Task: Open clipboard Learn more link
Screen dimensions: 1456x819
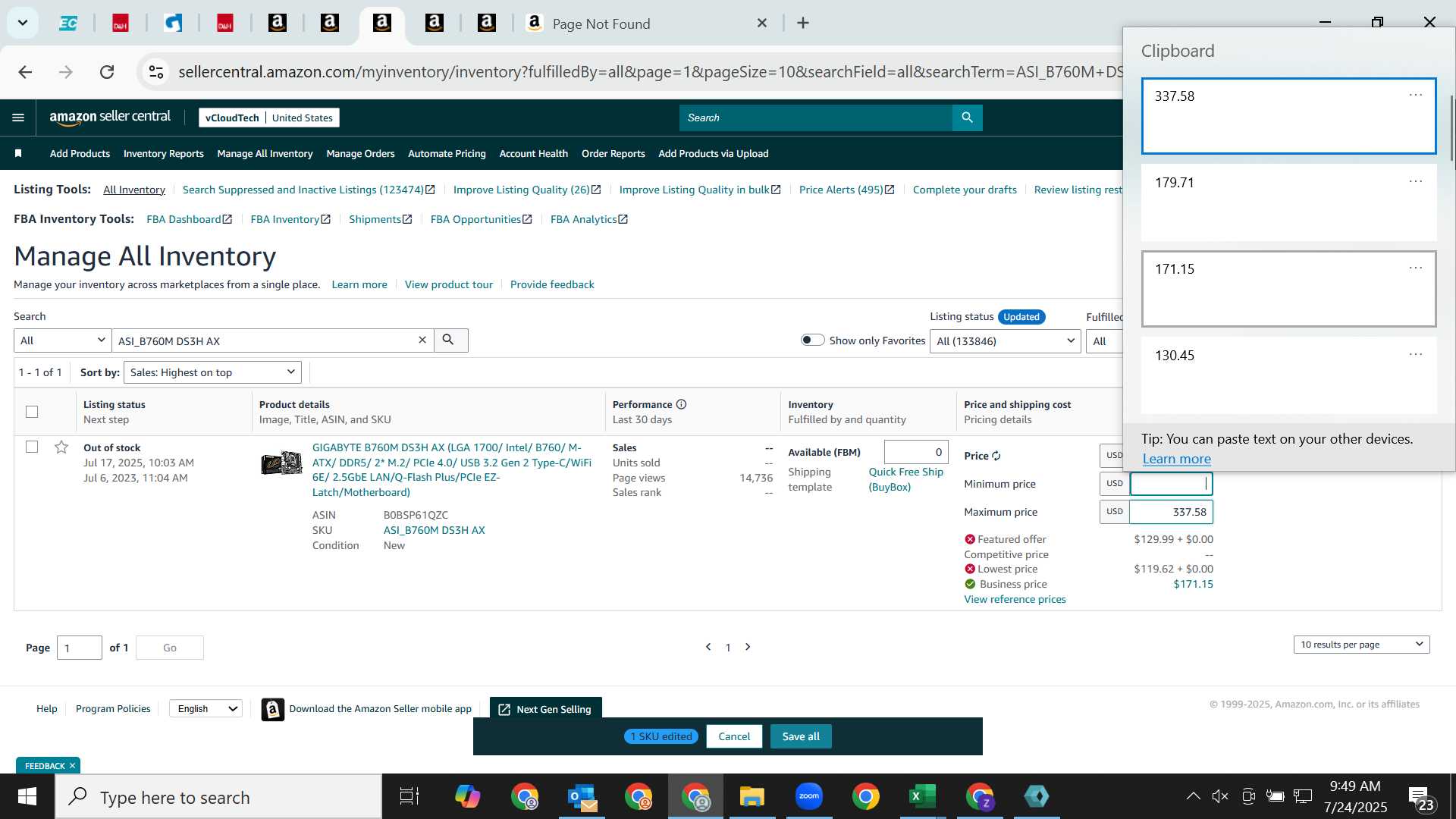Action: click(1176, 459)
